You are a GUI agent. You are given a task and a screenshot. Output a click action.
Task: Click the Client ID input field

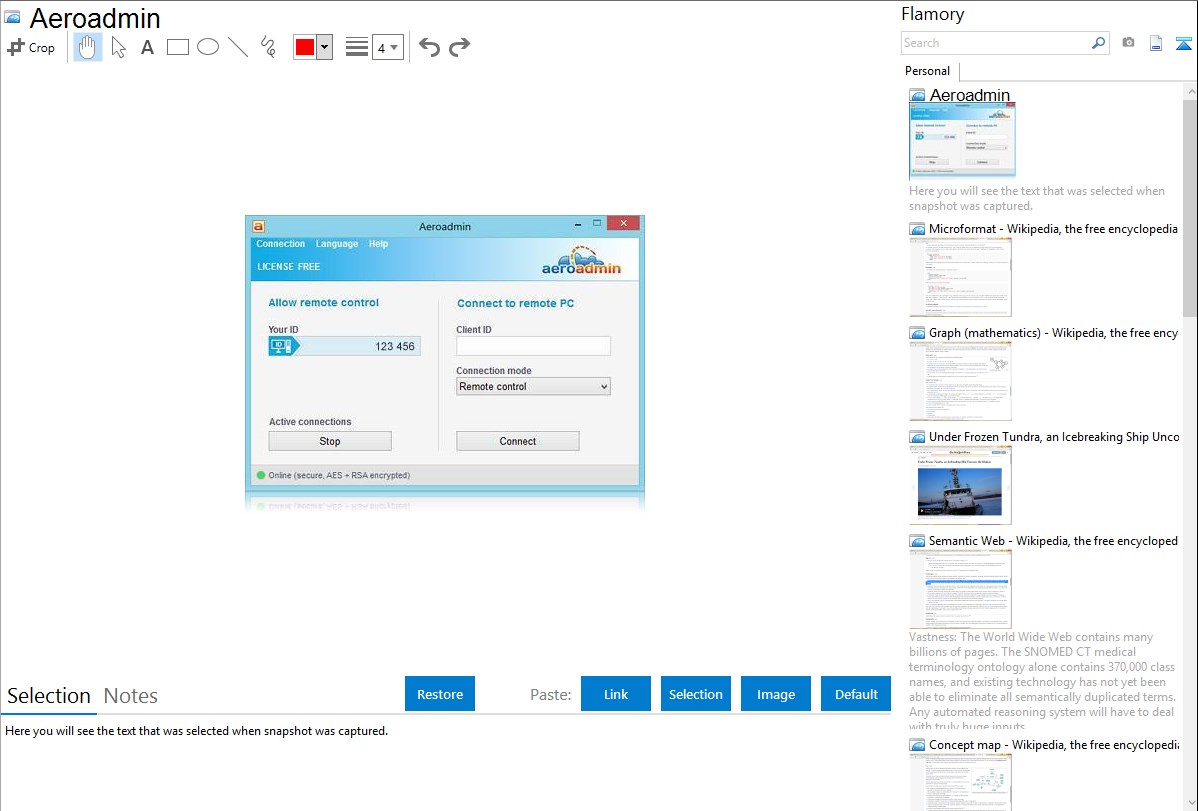point(533,346)
